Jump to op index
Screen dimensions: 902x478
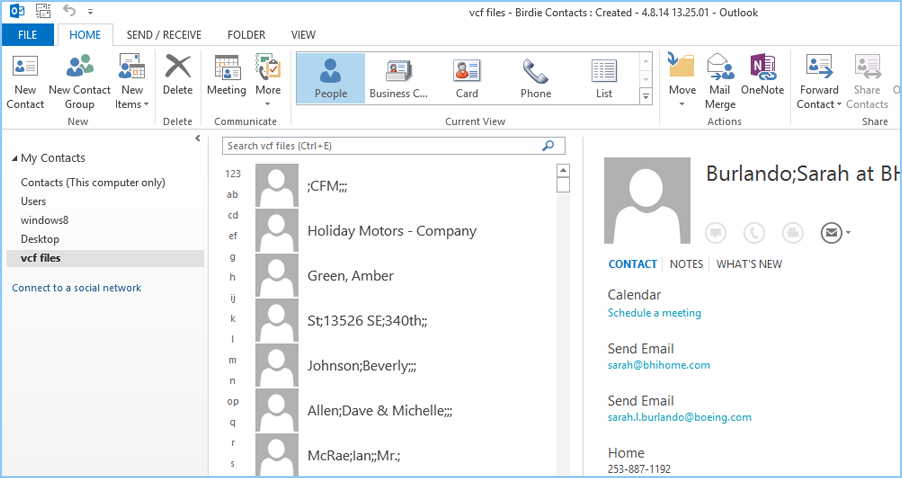[232, 401]
